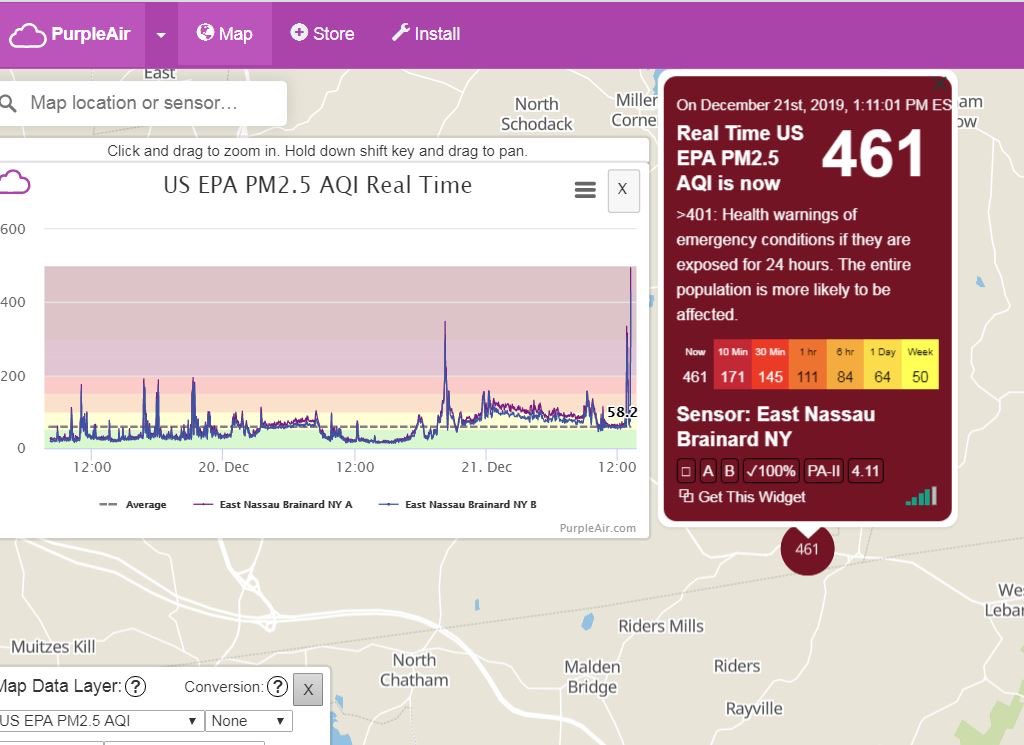Click the chart title US EPA PM2.5 AQI Real Time
The height and width of the screenshot is (745, 1024).
coord(317,185)
